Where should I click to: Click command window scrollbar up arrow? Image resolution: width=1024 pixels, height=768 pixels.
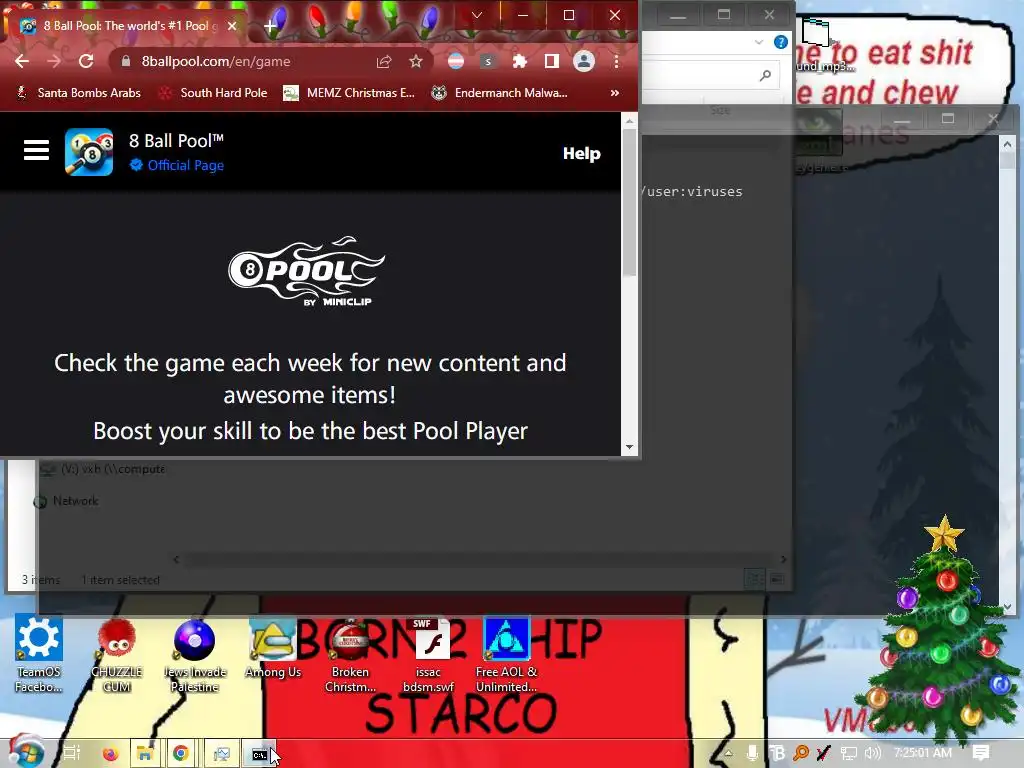1008,144
